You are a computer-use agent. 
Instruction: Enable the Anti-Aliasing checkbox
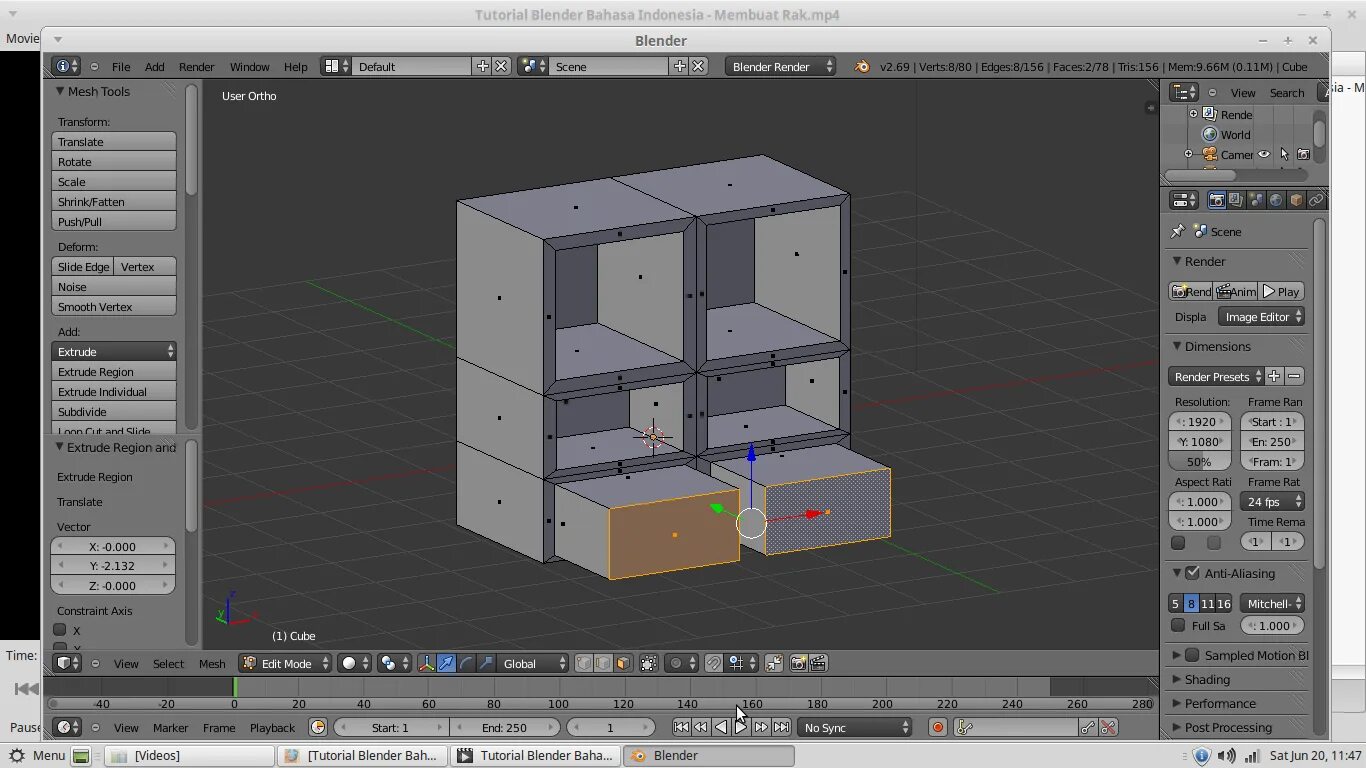click(1192, 573)
